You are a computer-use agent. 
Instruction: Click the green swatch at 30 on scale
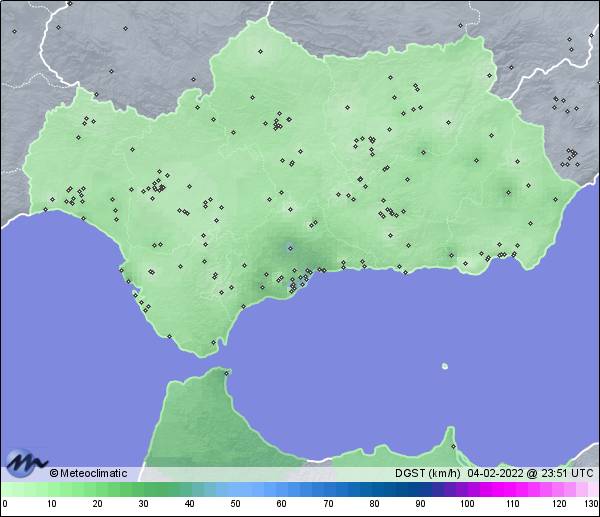pos(144,489)
